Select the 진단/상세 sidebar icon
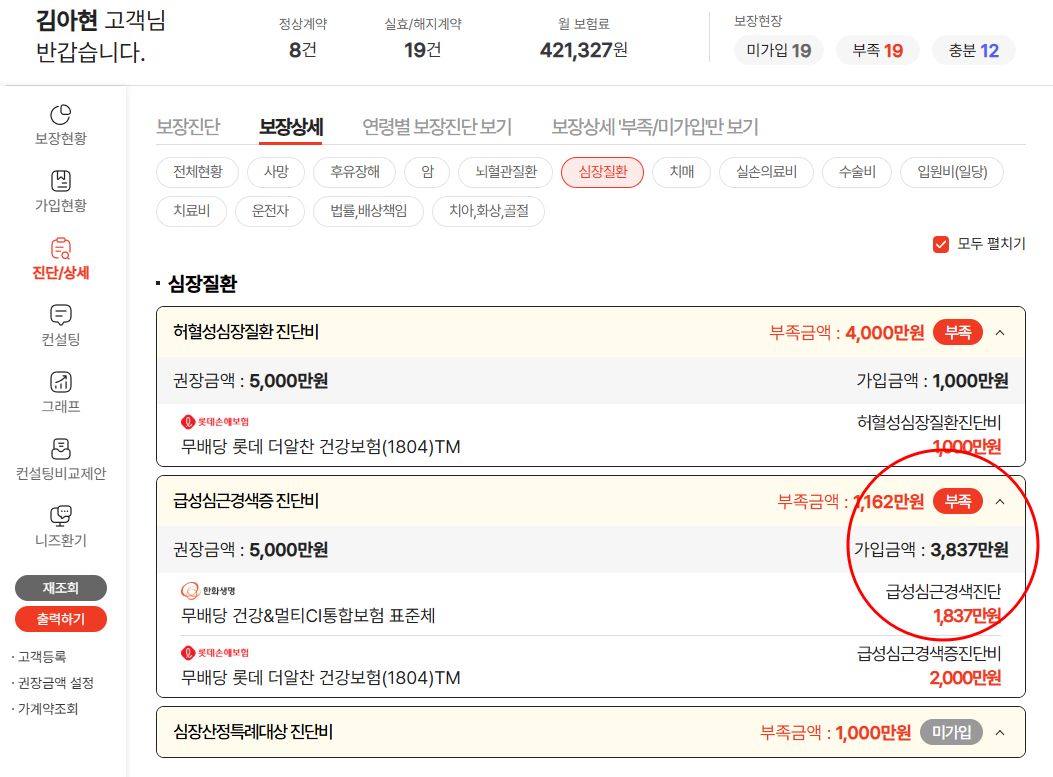This screenshot has height=777, width=1053. coord(61,248)
